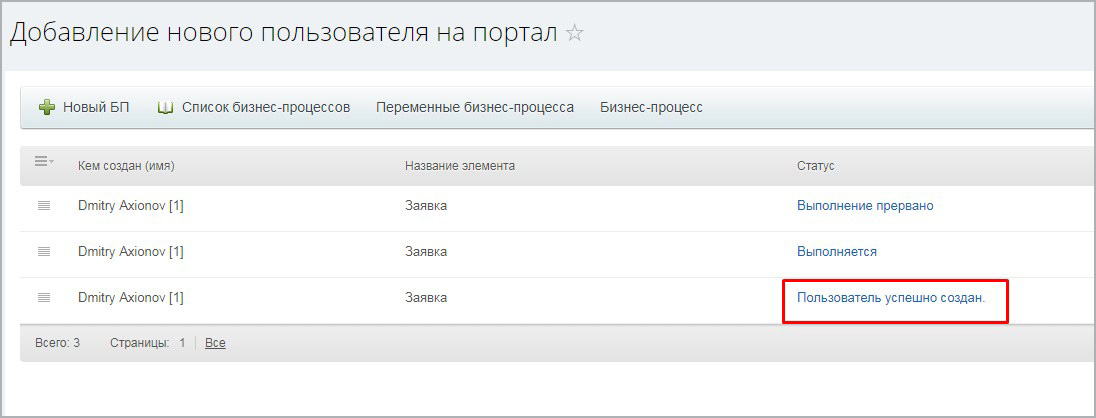Open row menu for Выполнение прервано entry
1096x418 pixels.
(x=44, y=206)
